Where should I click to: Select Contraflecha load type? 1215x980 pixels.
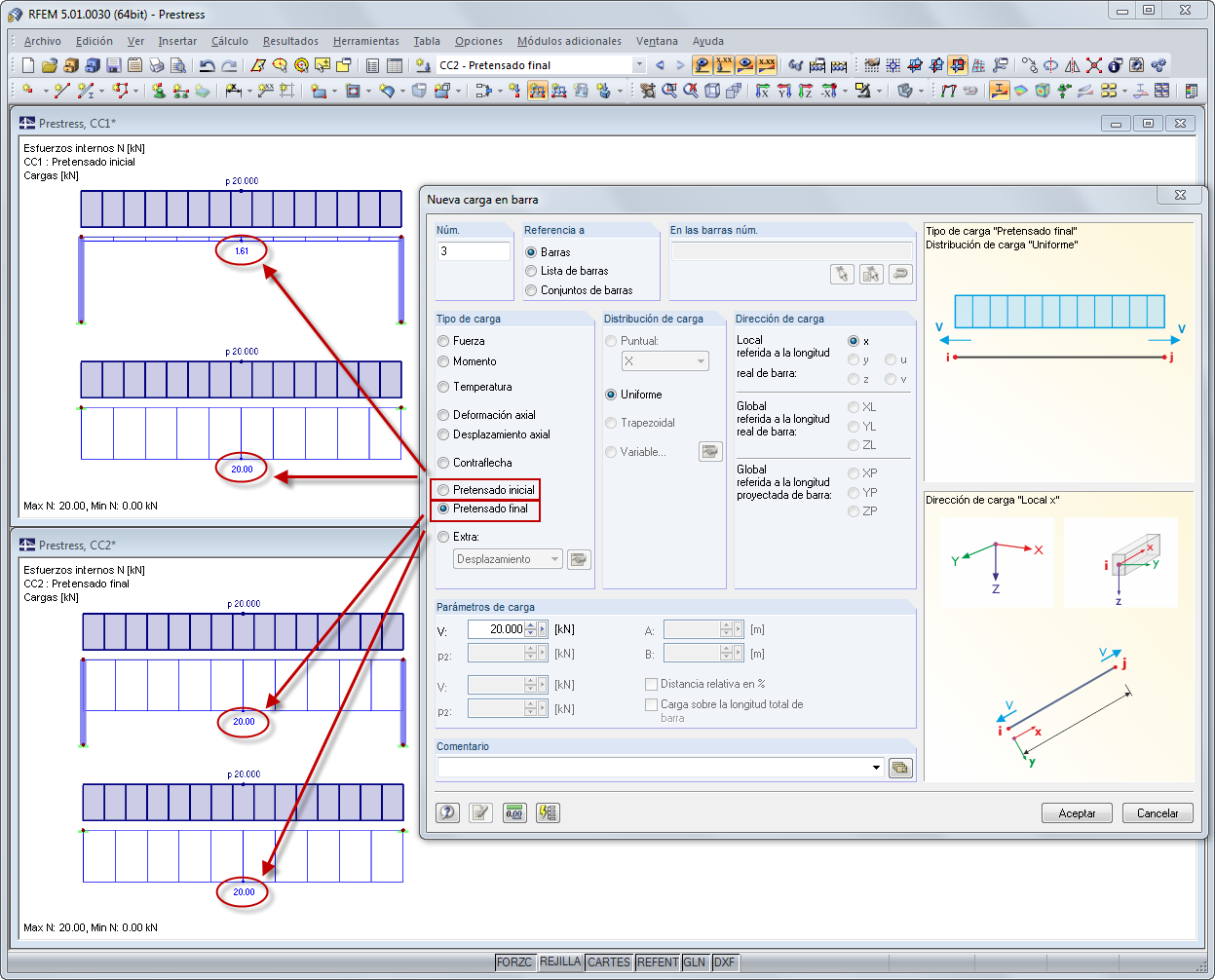pos(443,463)
